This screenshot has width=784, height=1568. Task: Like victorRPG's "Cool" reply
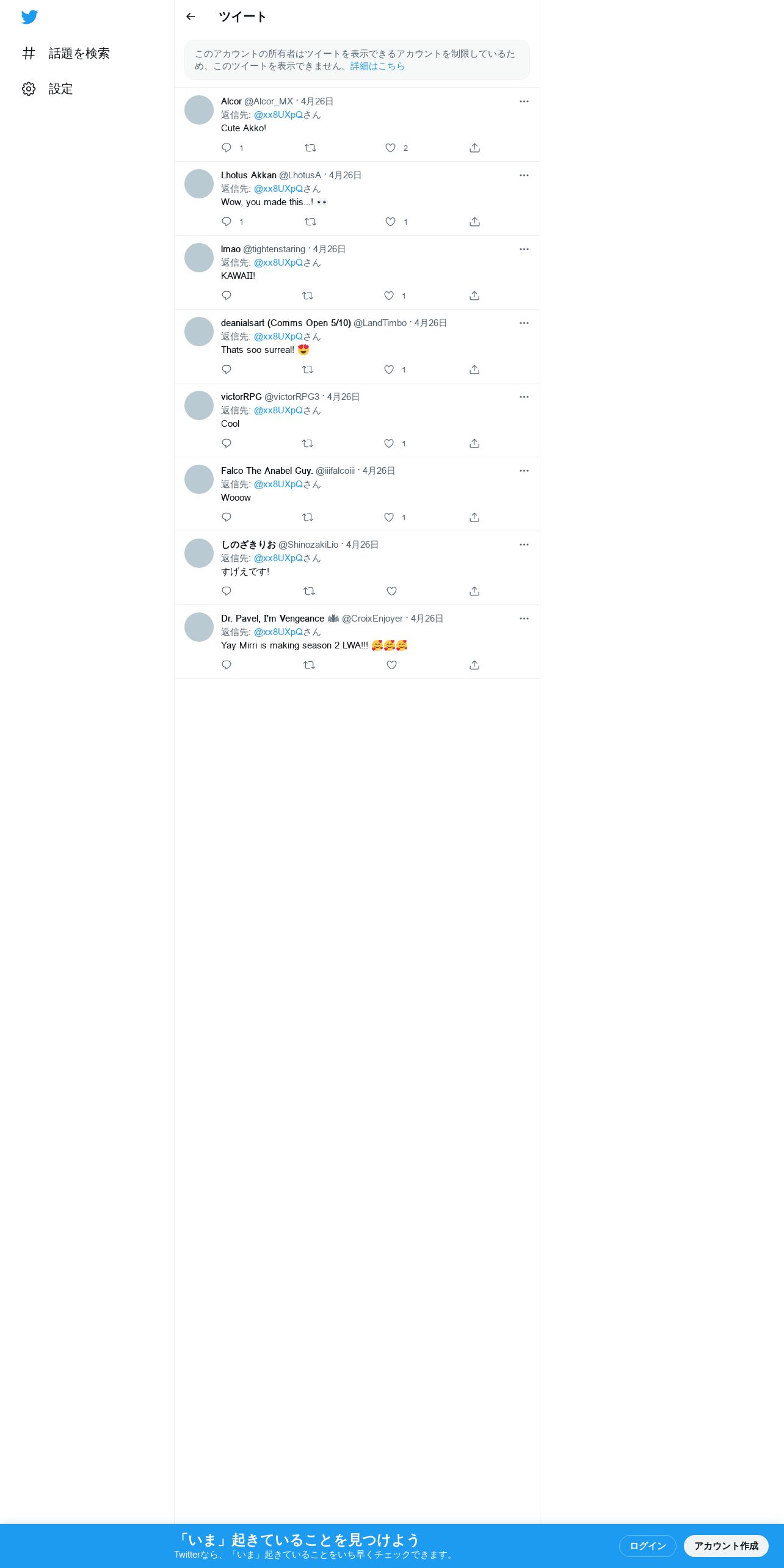point(389,443)
